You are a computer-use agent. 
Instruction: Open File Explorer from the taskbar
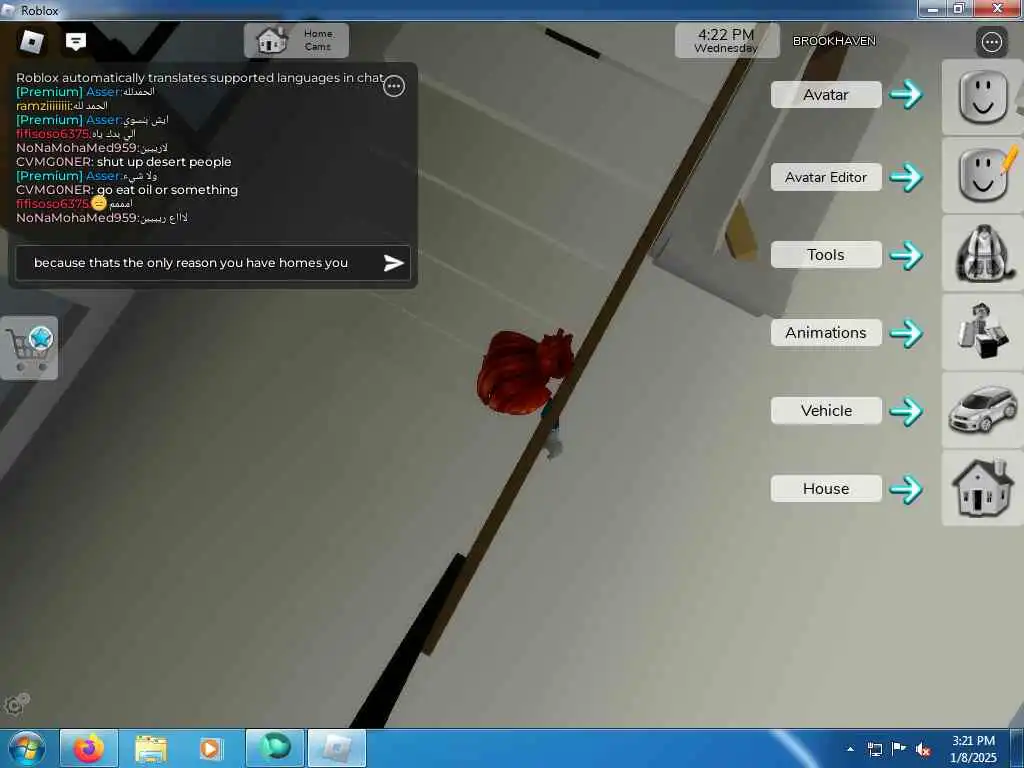click(x=151, y=749)
